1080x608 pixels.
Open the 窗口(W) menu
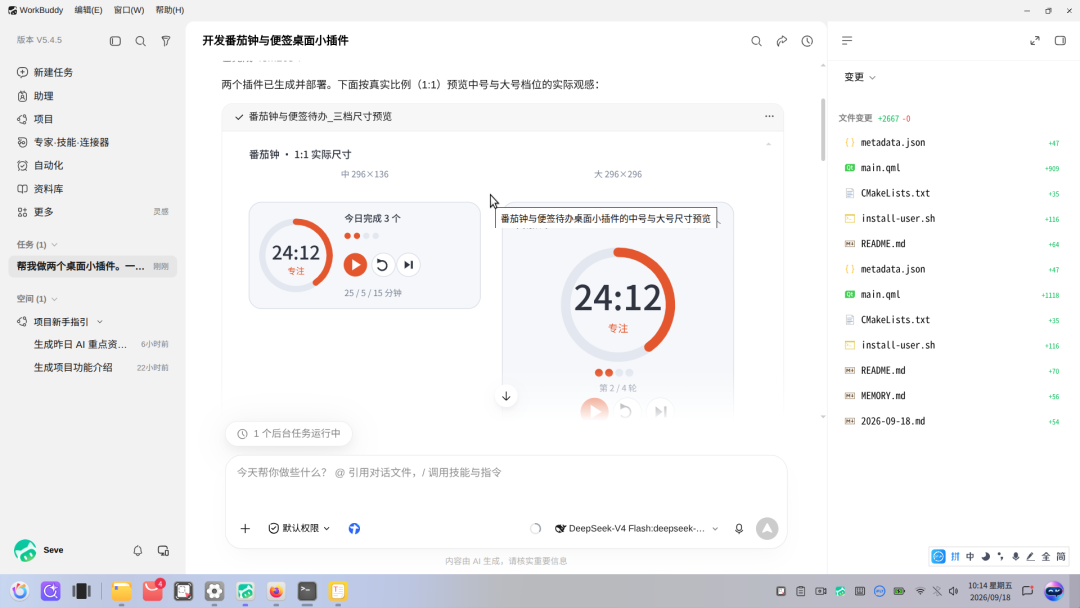pyautogui.click(x=129, y=10)
